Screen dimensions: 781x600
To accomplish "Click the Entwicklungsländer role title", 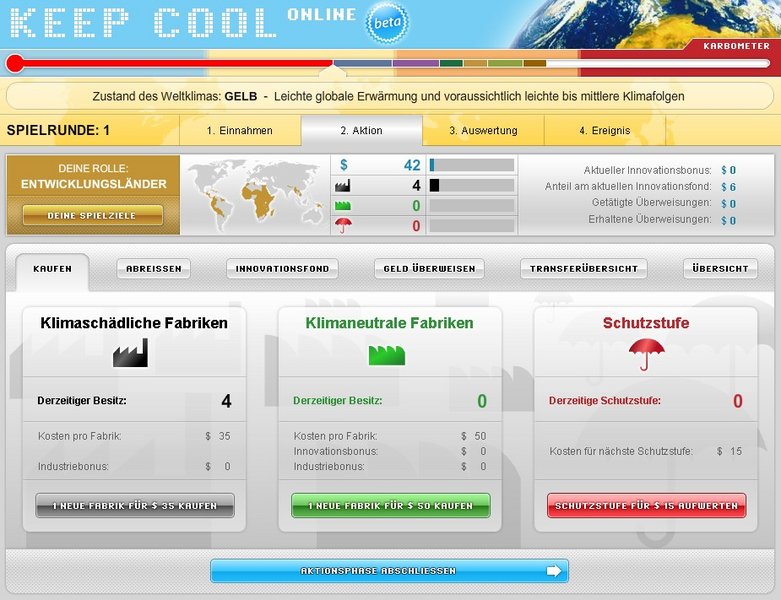I will pyautogui.click(x=94, y=184).
